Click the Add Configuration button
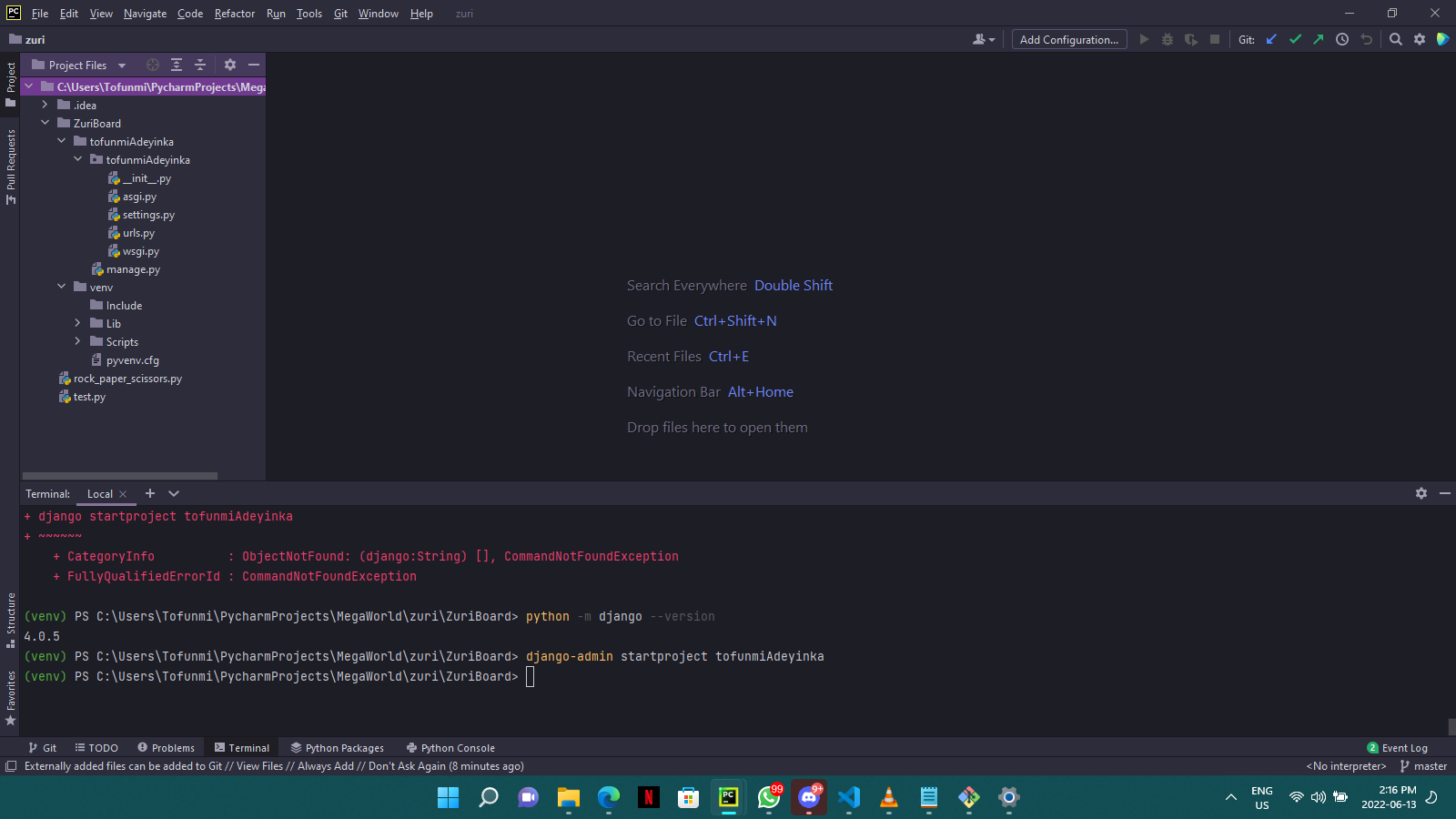The image size is (1456, 819). click(1069, 39)
